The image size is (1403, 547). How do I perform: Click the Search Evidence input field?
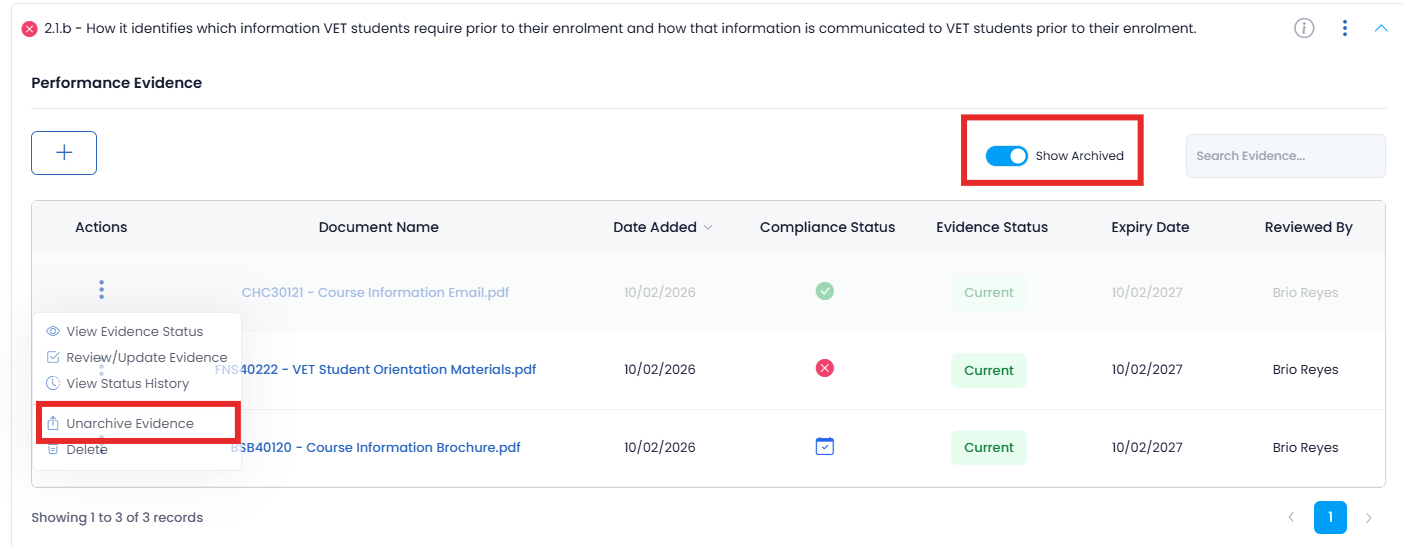tap(1285, 156)
